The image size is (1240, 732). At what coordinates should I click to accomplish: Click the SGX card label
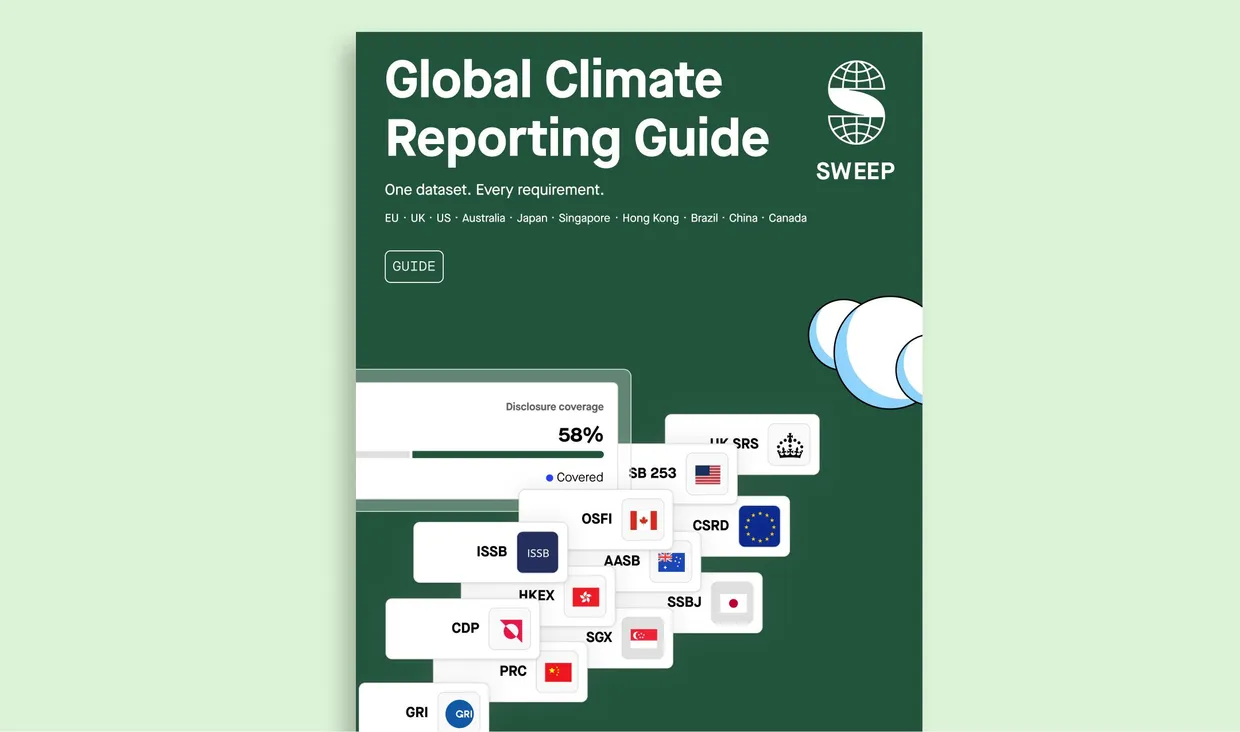(x=599, y=637)
